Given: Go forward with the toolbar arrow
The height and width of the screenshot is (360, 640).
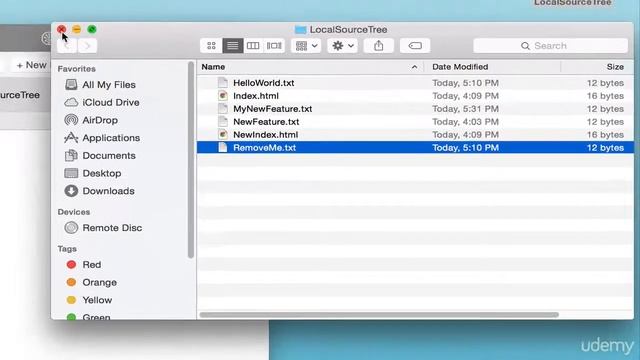Looking at the screenshot, I should point(87,46).
